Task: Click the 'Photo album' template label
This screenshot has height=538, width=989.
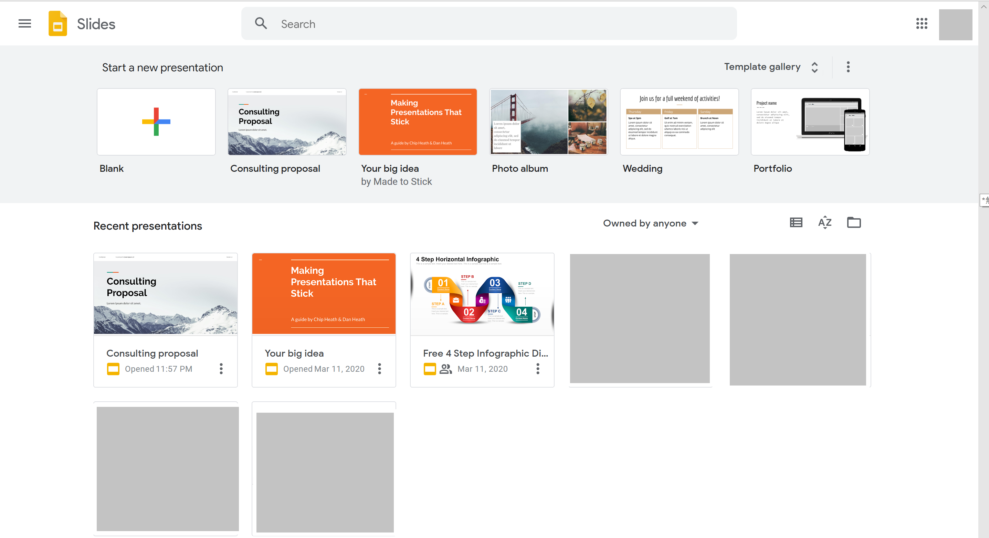Action: (x=520, y=168)
